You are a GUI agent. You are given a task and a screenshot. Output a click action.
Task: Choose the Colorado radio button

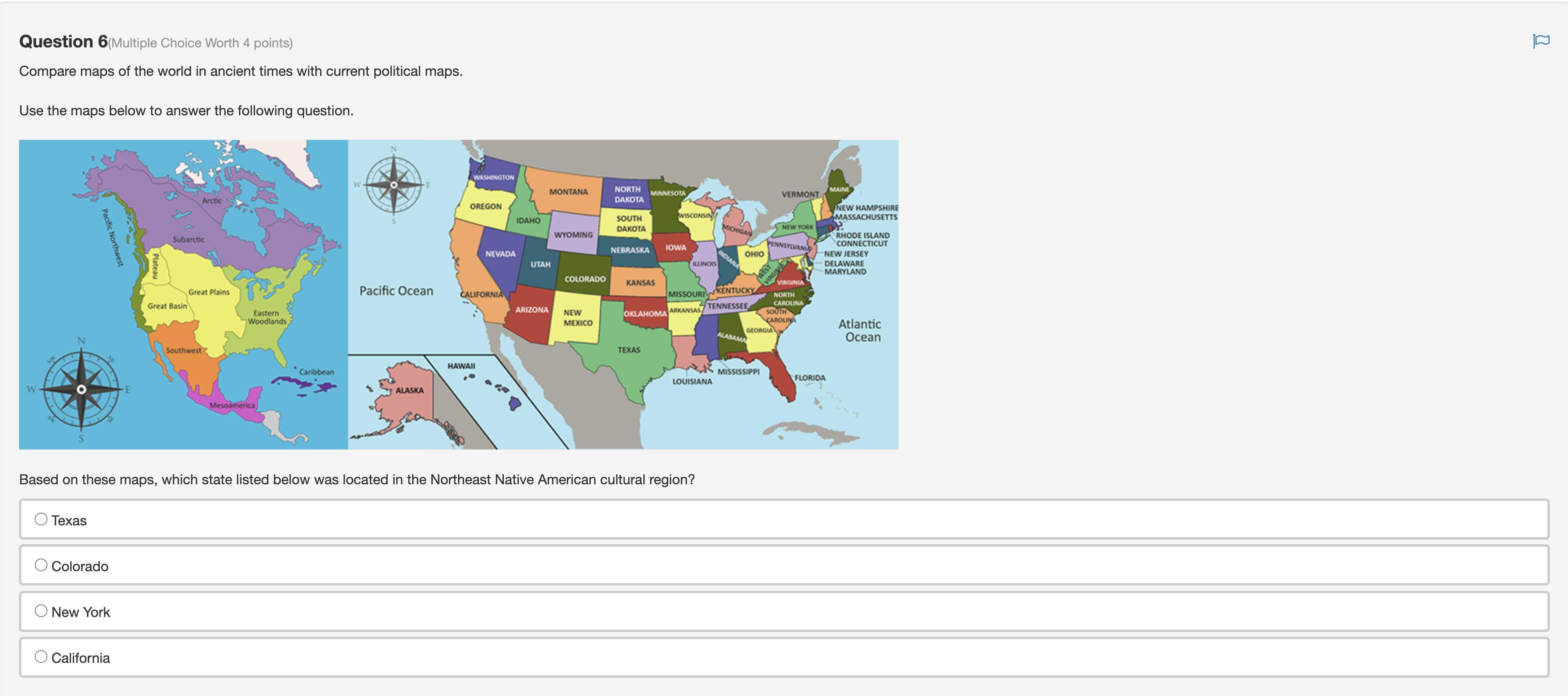tap(41, 565)
